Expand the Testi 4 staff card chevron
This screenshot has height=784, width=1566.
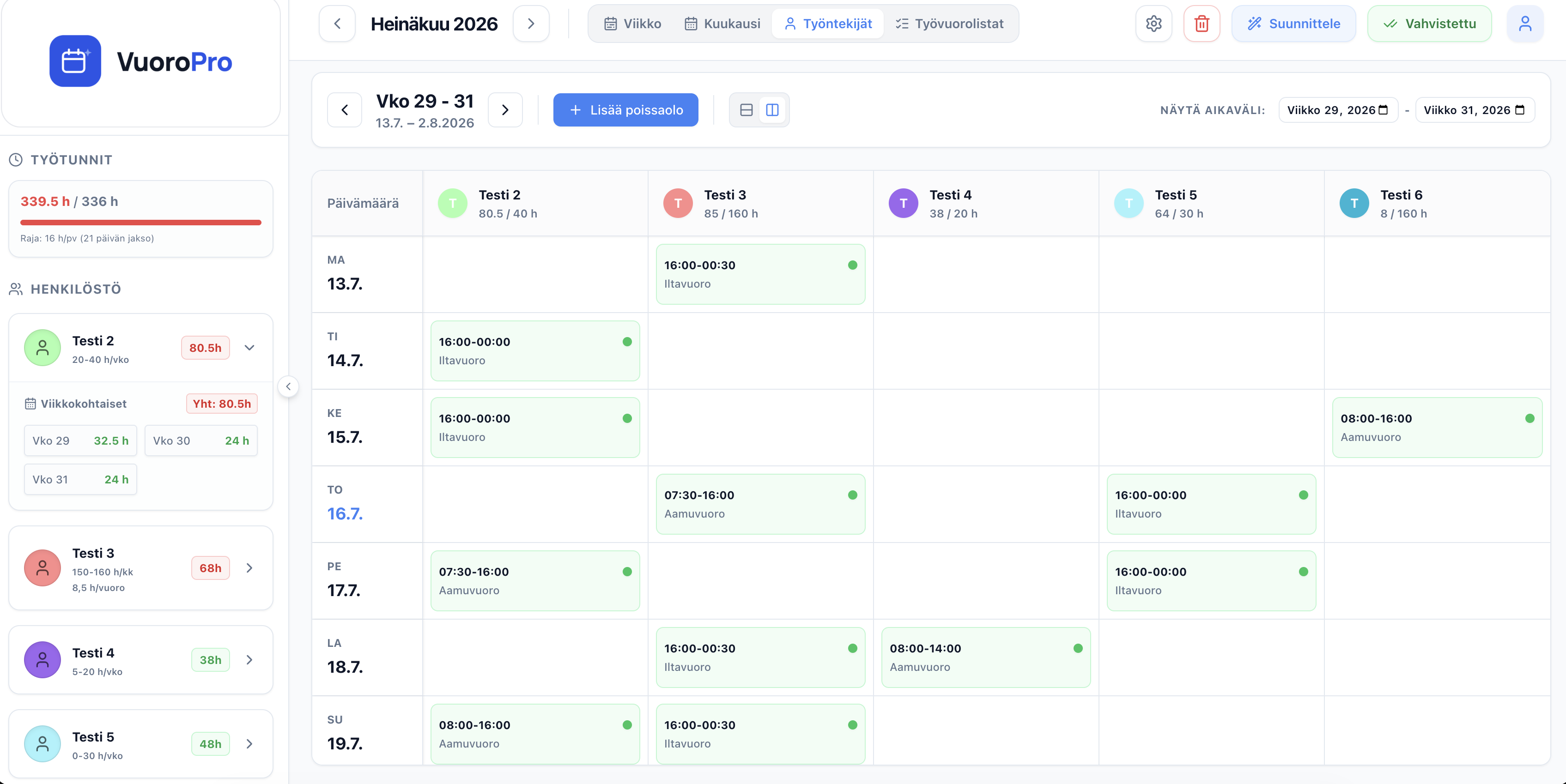click(249, 659)
